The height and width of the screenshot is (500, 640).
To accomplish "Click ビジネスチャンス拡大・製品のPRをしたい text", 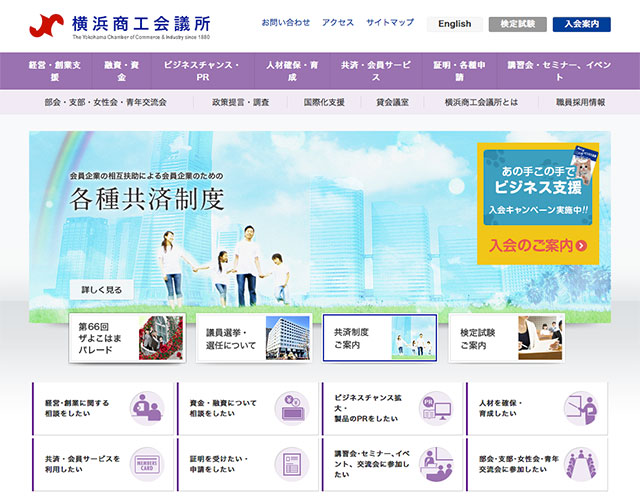I will 368,408.
